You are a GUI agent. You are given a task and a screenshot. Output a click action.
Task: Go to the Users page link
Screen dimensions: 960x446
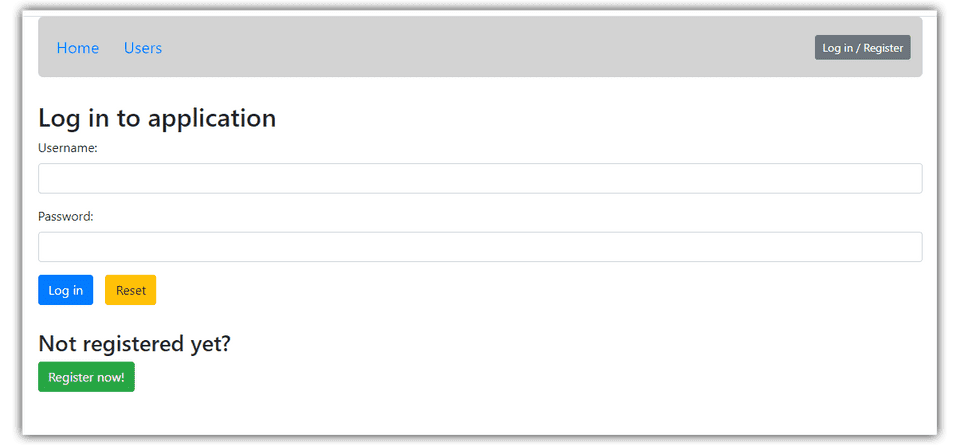(x=143, y=48)
